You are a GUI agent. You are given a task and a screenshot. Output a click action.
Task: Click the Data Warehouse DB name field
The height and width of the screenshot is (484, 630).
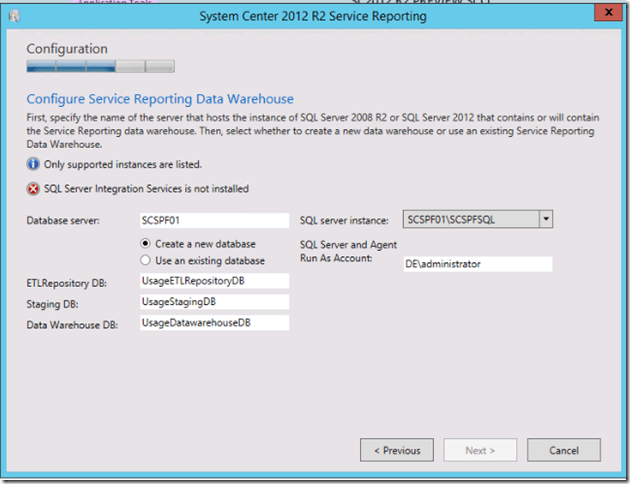214,322
